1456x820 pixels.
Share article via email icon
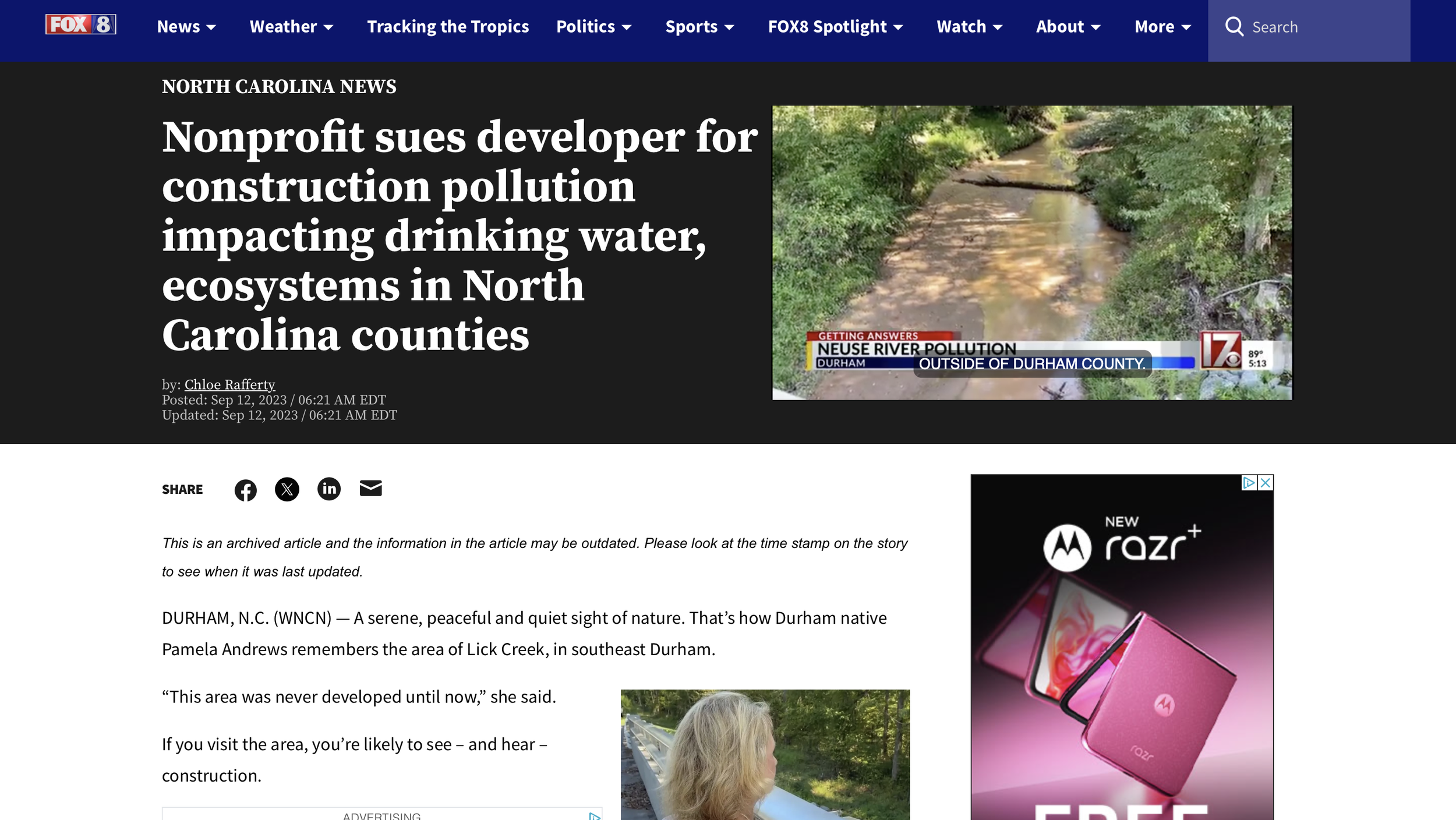pos(370,489)
